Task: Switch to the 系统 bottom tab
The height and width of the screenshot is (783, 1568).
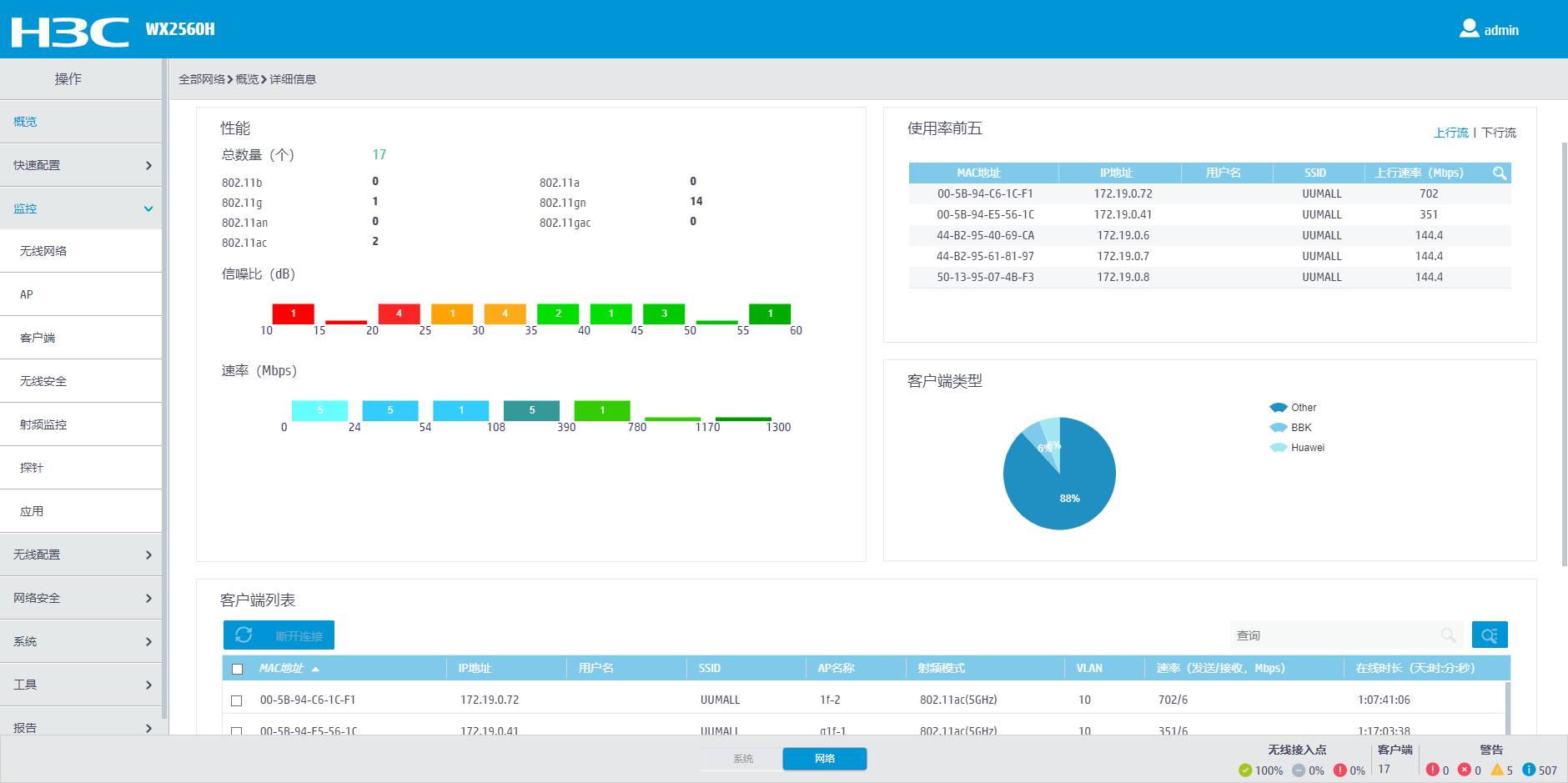Action: click(x=742, y=759)
